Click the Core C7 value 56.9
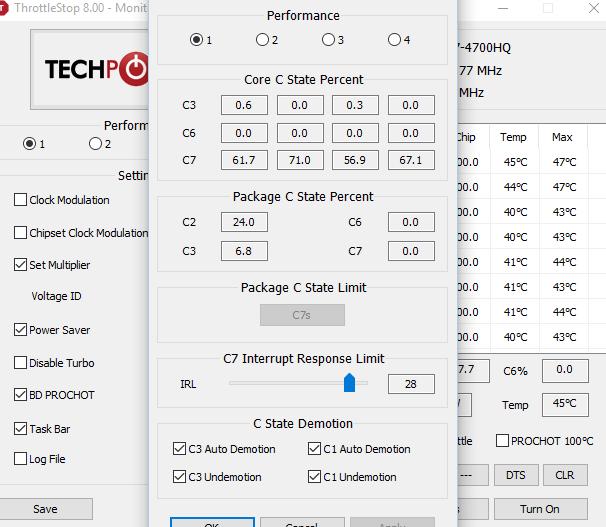606x527 pixels. [x=355, y=160]
